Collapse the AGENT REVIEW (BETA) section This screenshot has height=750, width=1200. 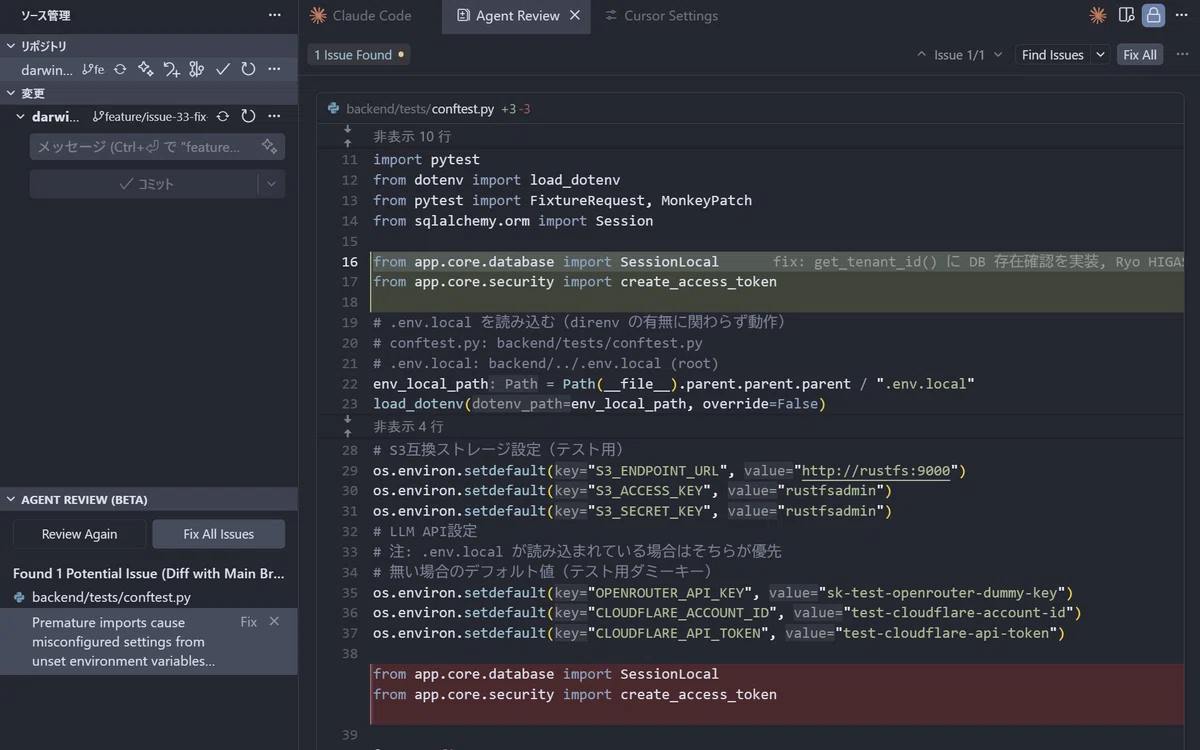tap(11, 499)
